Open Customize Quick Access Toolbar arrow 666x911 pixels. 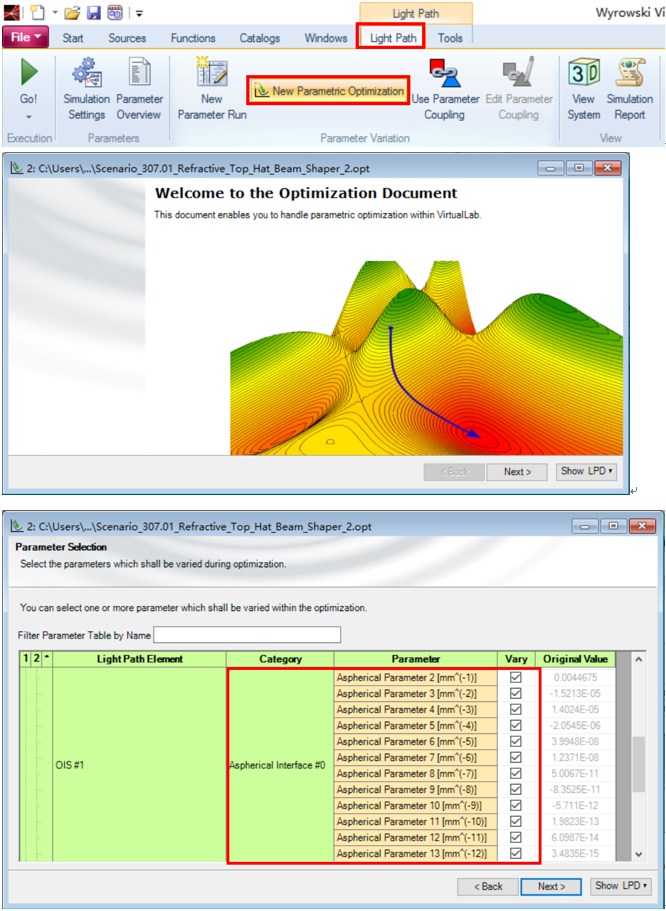tap(139, 12)
